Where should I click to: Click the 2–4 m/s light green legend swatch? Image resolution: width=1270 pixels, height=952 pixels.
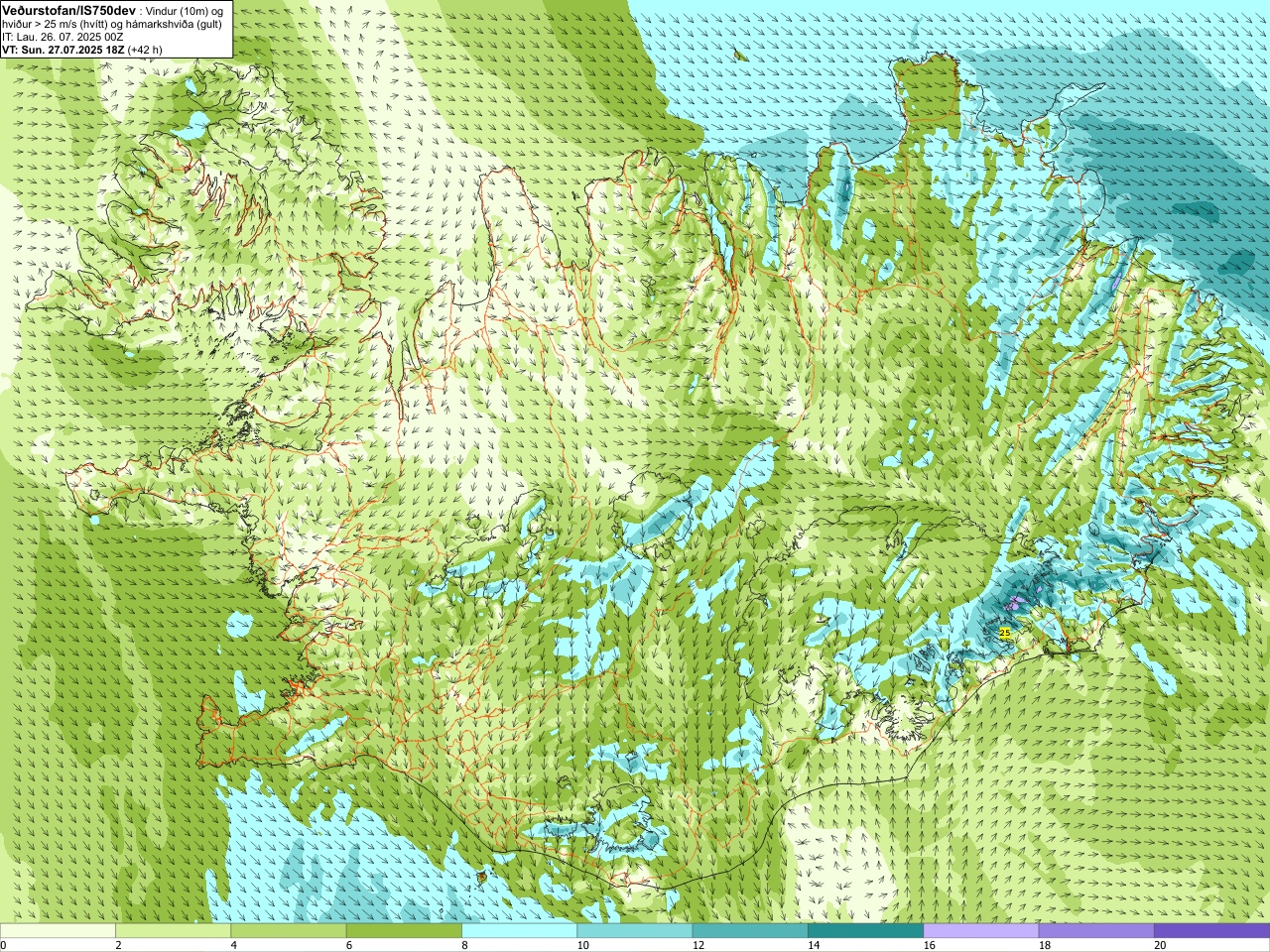[x=173, y=931]
